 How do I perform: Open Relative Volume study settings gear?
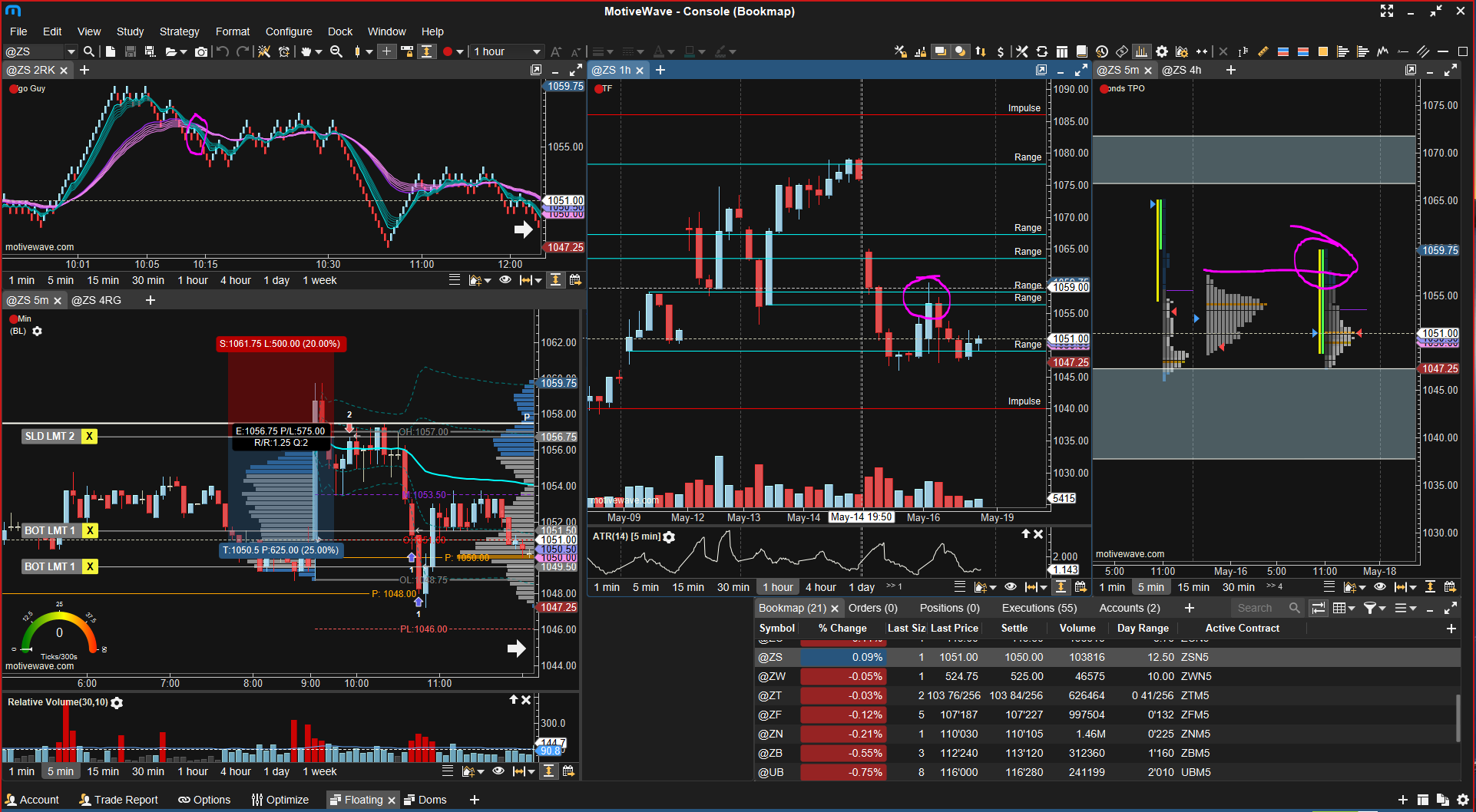(117, 703)
